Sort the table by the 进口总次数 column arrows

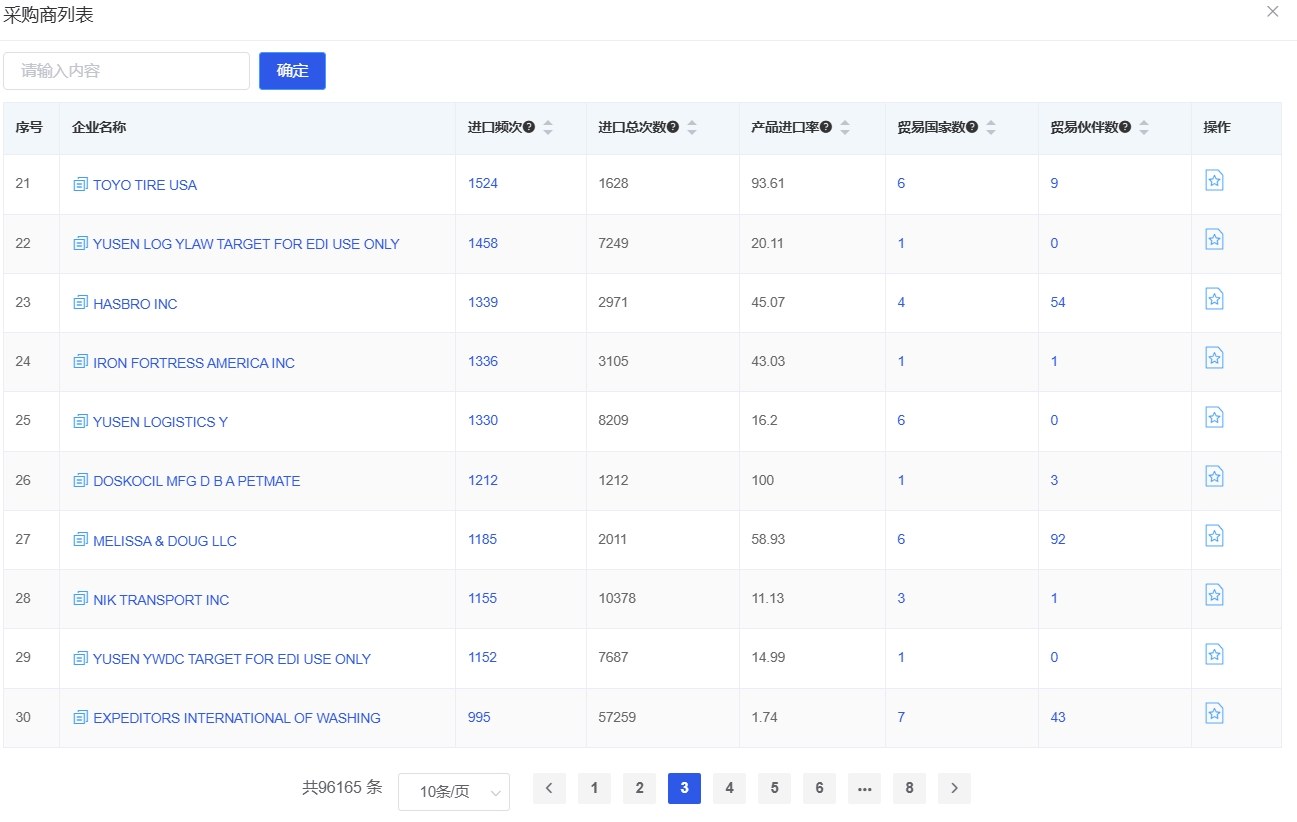click(x=692, y=128)
